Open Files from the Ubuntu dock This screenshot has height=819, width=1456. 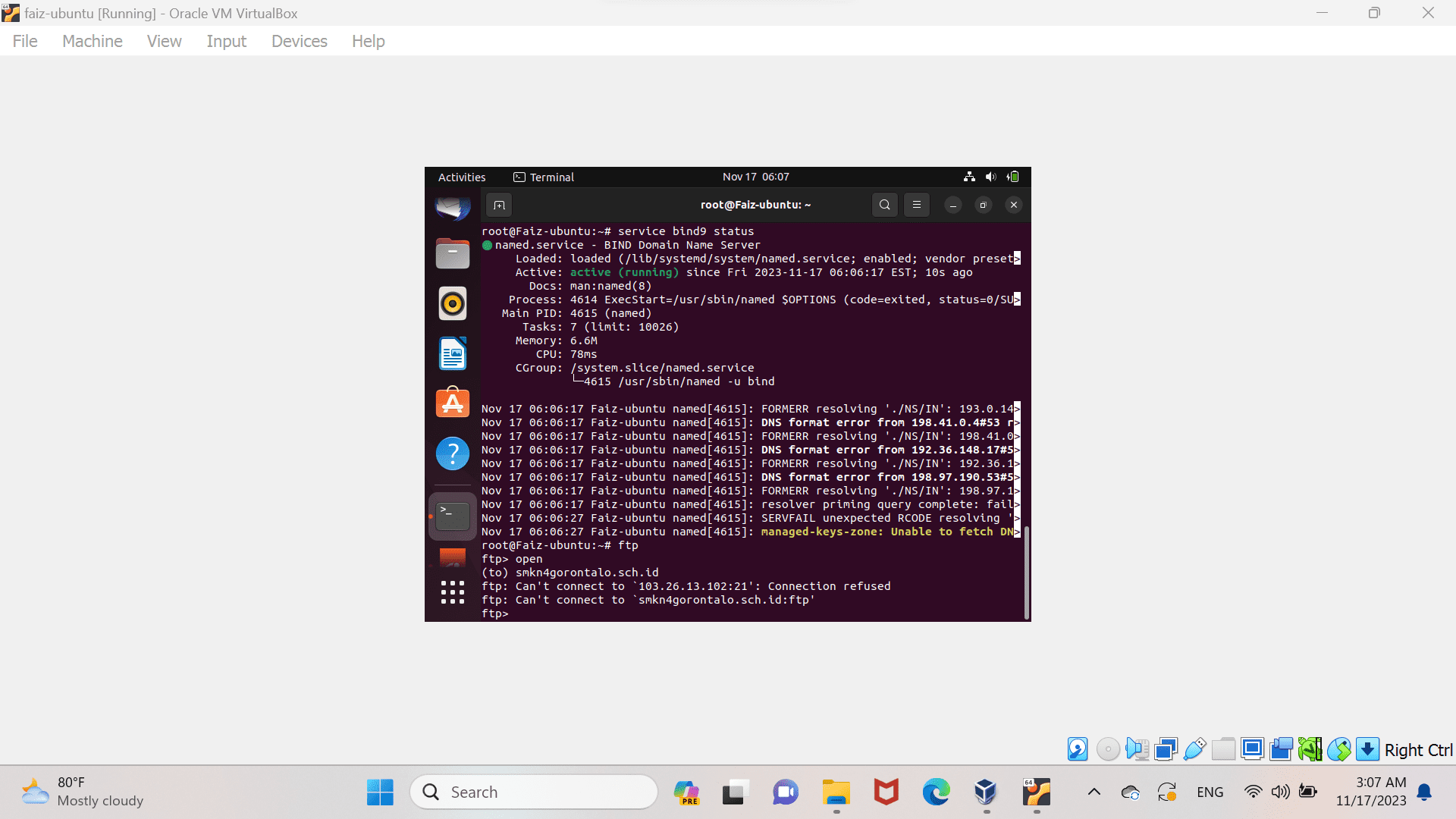tap(453, 253)
